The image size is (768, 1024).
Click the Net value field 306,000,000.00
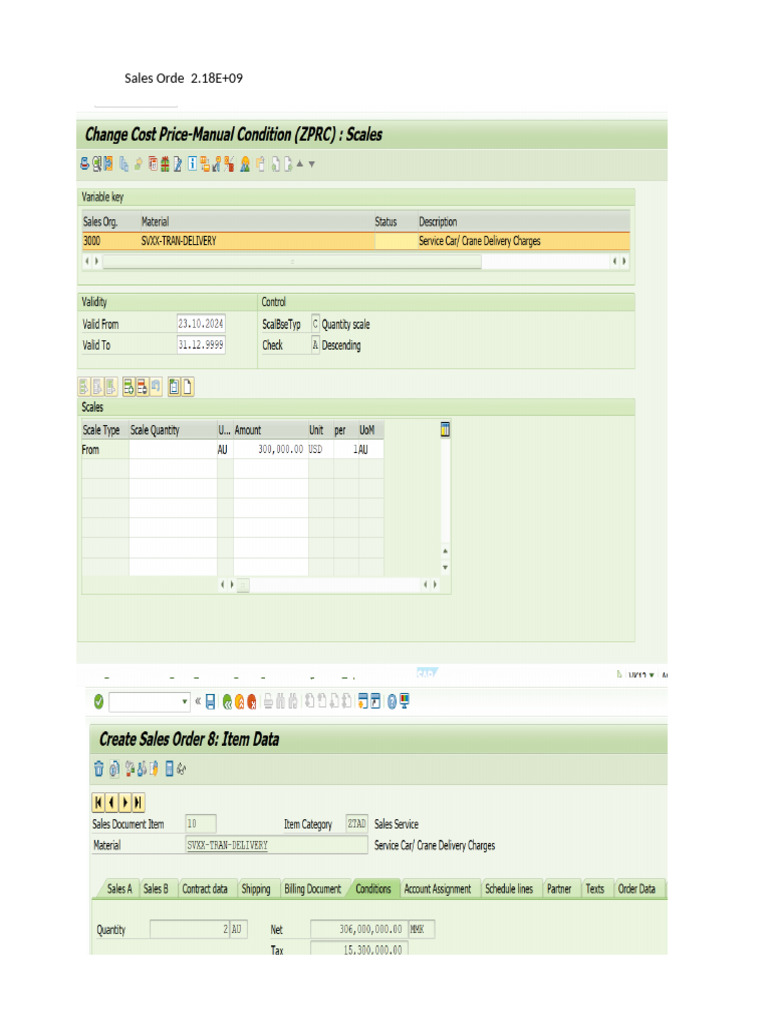pos(359,929)
